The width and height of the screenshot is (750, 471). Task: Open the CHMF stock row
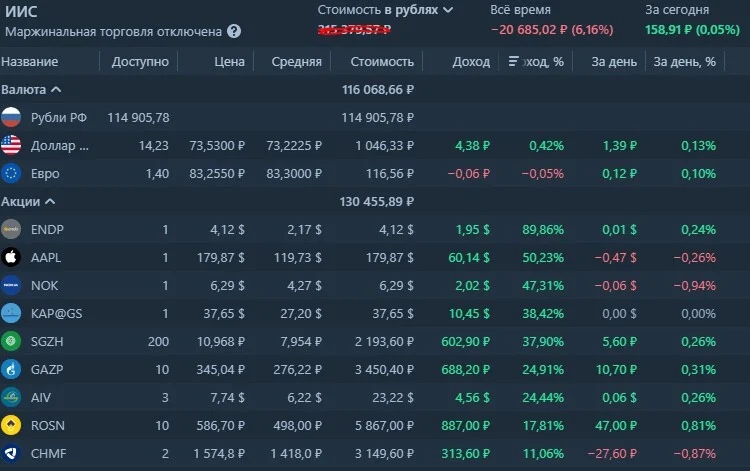click(x=363, y=453)
